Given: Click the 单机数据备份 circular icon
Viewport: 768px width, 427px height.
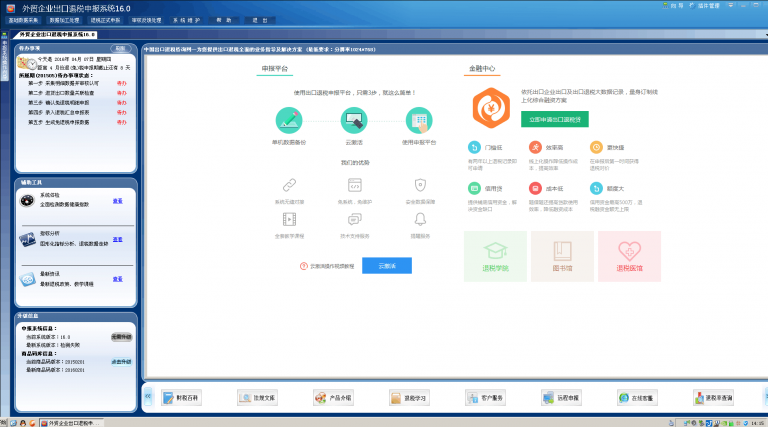Looking at the screenshot, I should click(x=289, y=121).
